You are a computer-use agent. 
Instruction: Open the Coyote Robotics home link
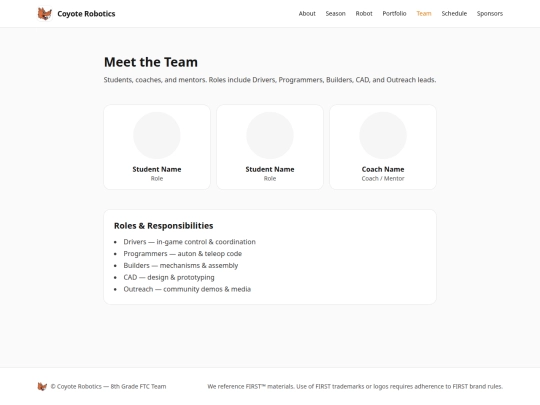pos(76,14)
